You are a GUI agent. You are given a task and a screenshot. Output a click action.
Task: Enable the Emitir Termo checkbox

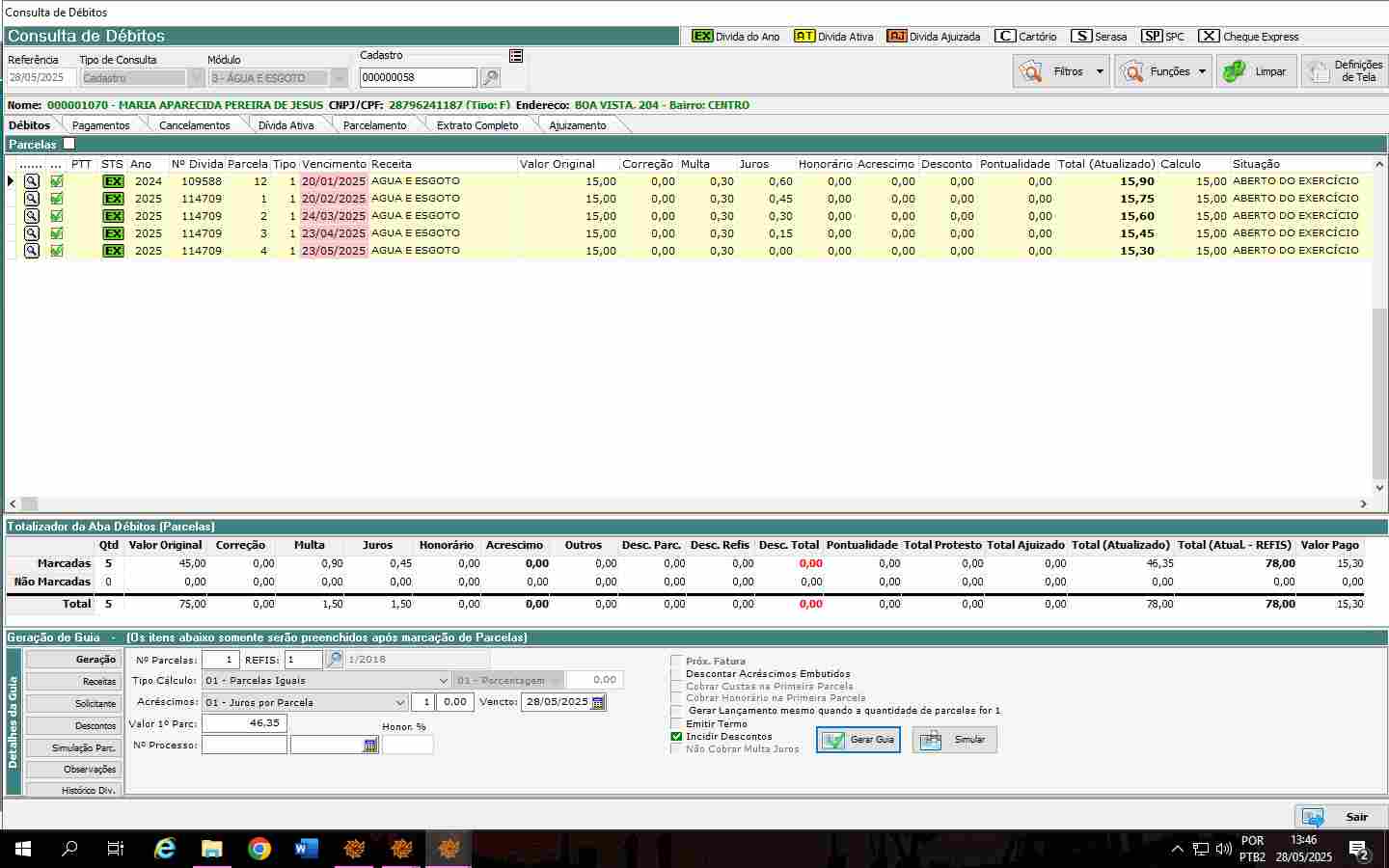coord(676,724)
